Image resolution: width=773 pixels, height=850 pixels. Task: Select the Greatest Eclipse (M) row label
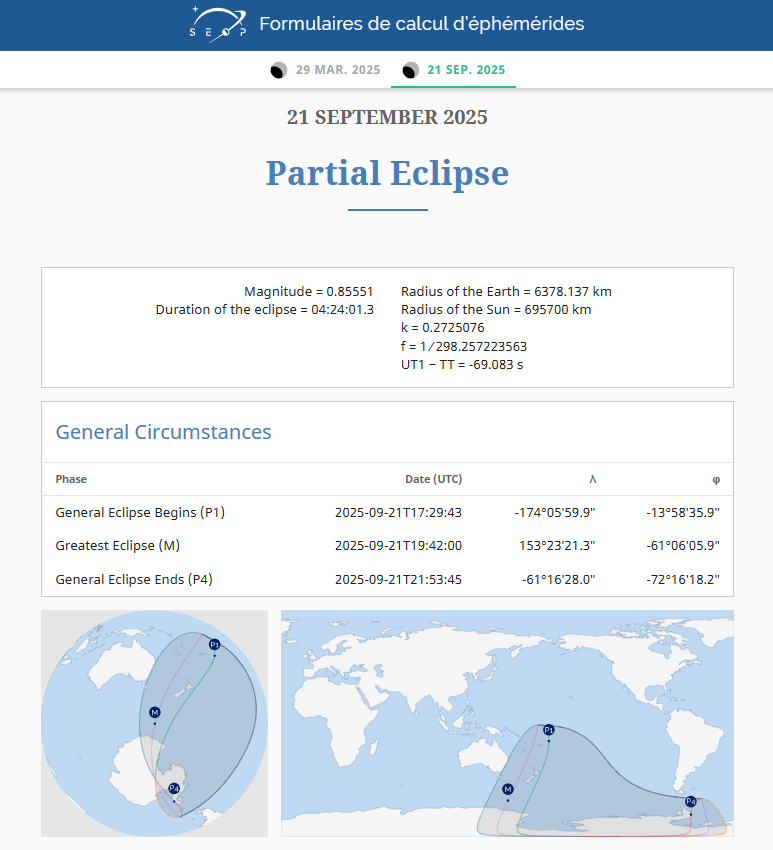point(117,546)
